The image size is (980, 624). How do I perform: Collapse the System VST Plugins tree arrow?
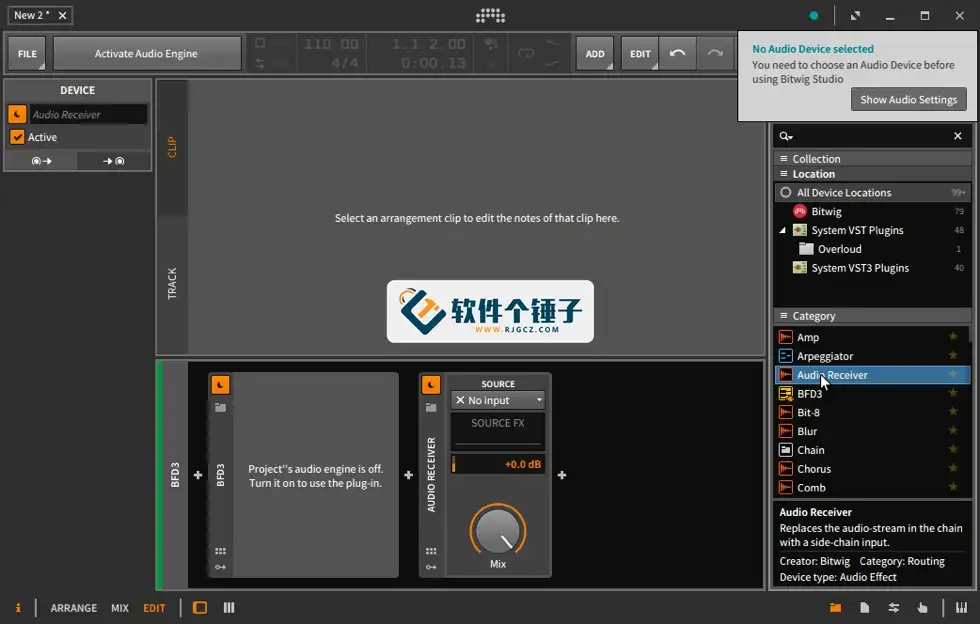point(782,230)
